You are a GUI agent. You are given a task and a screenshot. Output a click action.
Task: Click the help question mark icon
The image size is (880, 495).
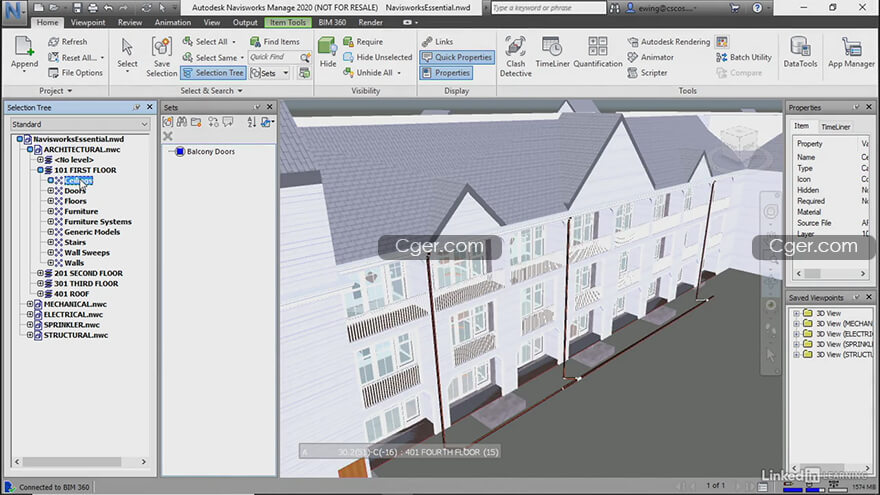pos(757,8)
